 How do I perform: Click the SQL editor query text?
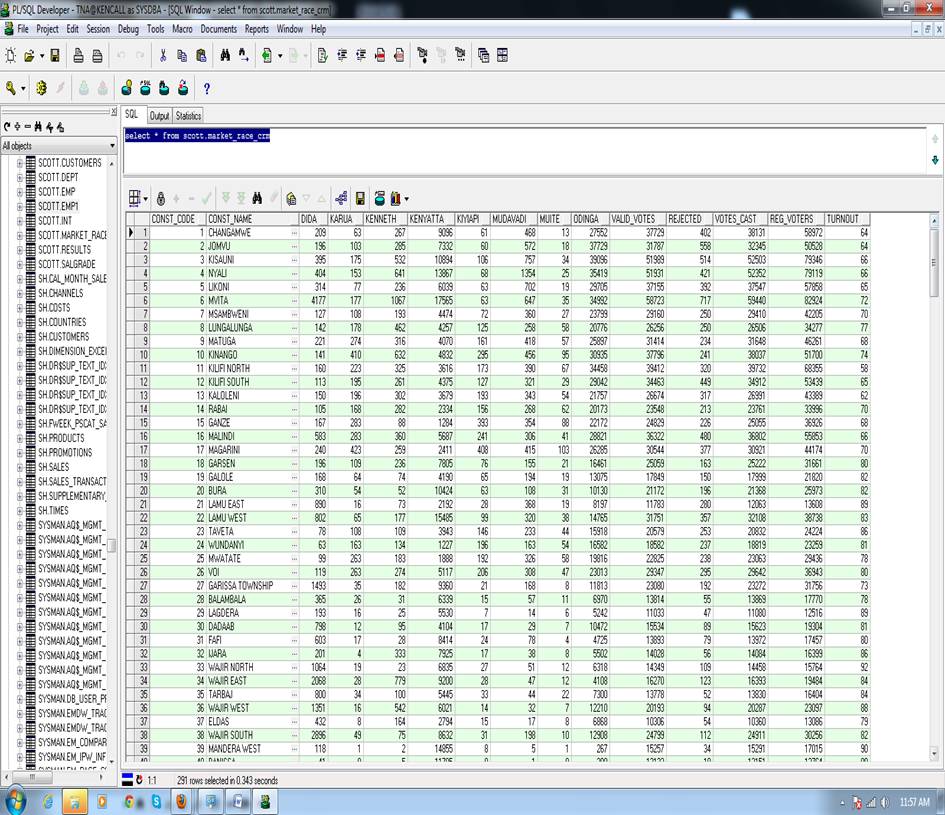[x=197, y=135]
